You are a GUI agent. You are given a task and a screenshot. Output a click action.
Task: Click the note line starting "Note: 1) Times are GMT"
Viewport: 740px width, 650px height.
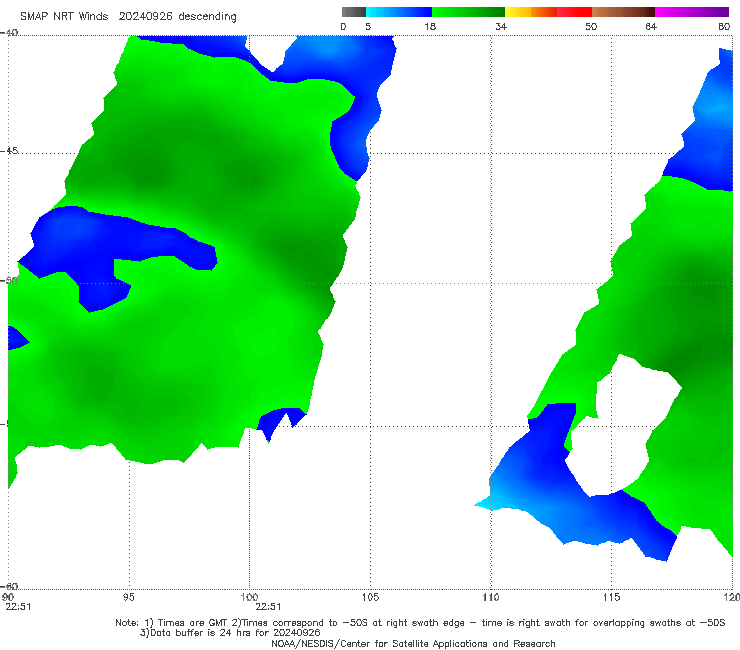pyautogui.click(x=420, y=623)
